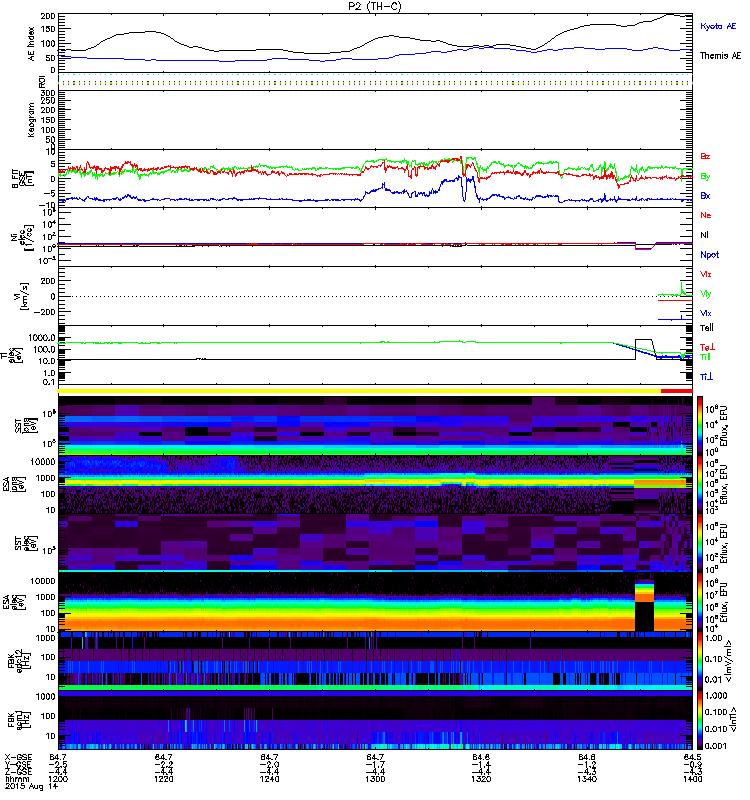This screenshot has width=750, height=800.
Task: Select the blue "Ti⊥" temperature legend label
Action: tap(707, 377)
